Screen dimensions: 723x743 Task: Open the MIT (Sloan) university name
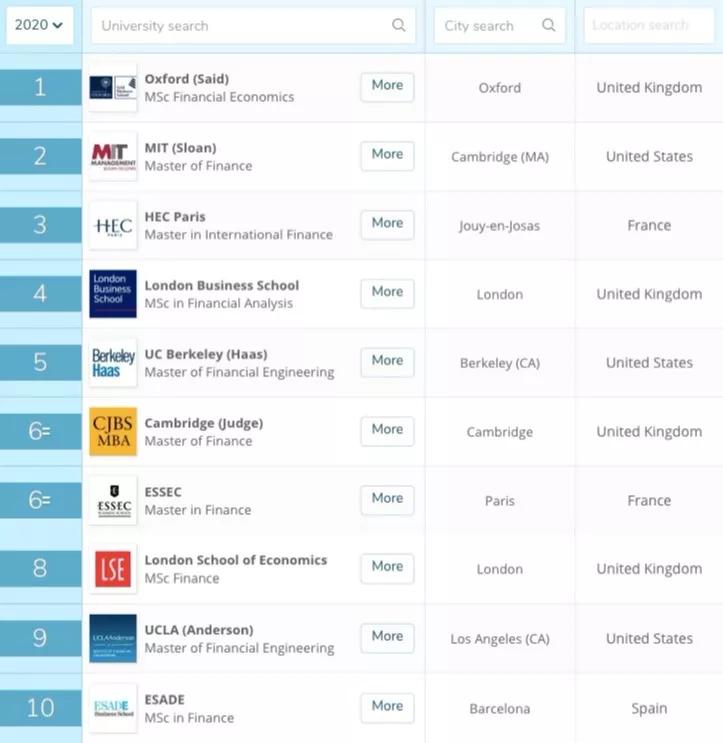point(181,148)
